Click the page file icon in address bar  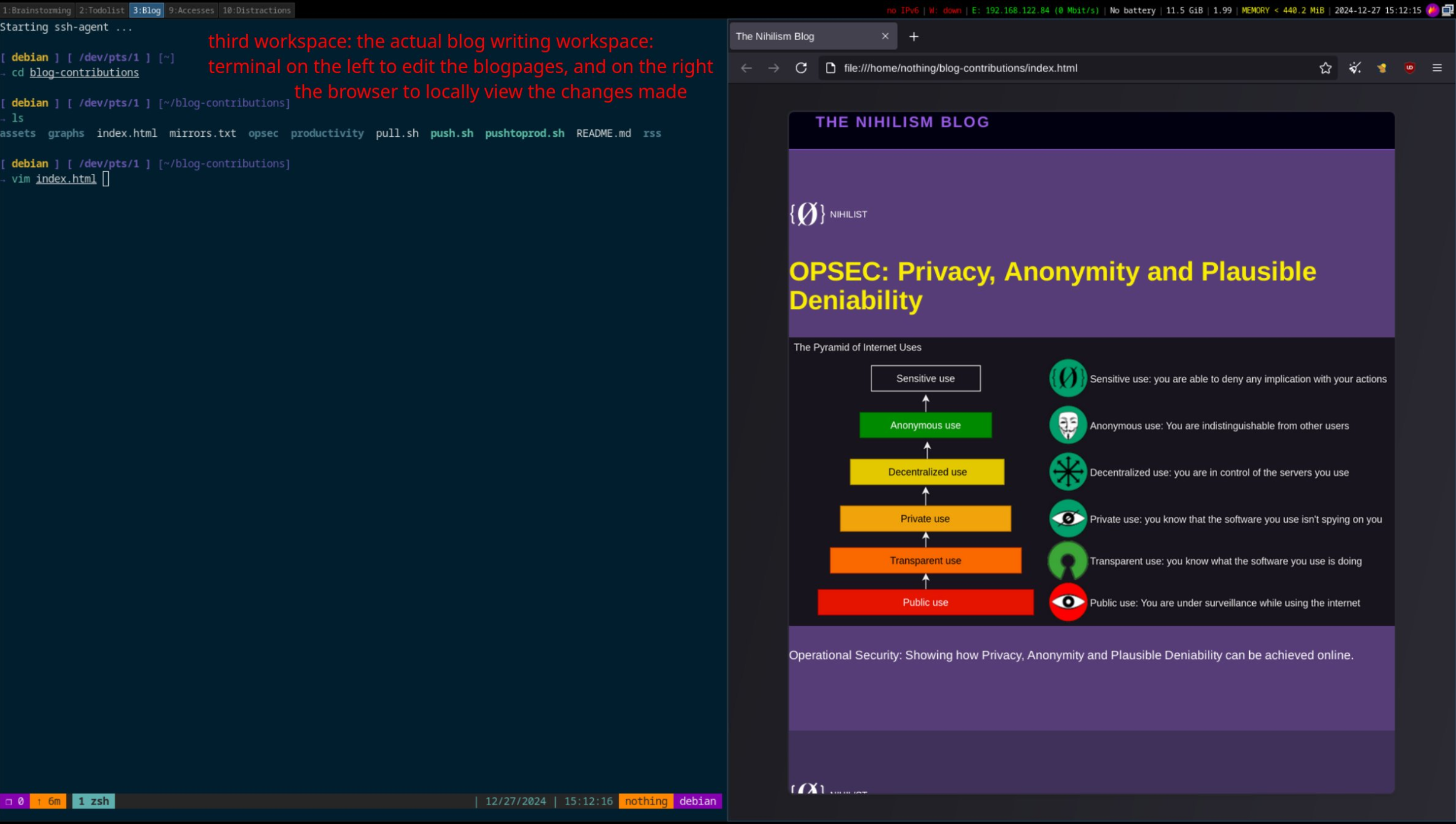pos(830,68)
